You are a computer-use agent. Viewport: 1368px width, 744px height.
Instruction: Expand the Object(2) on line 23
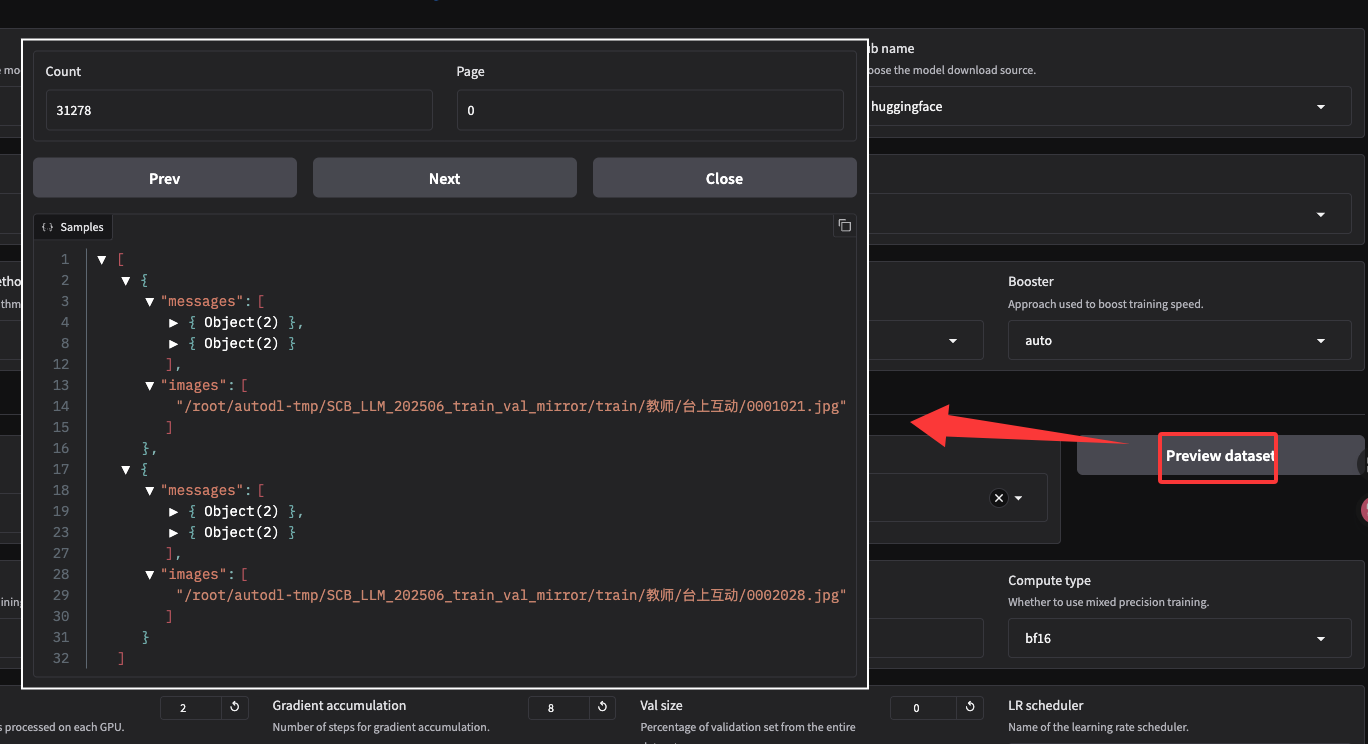point(174,533)
